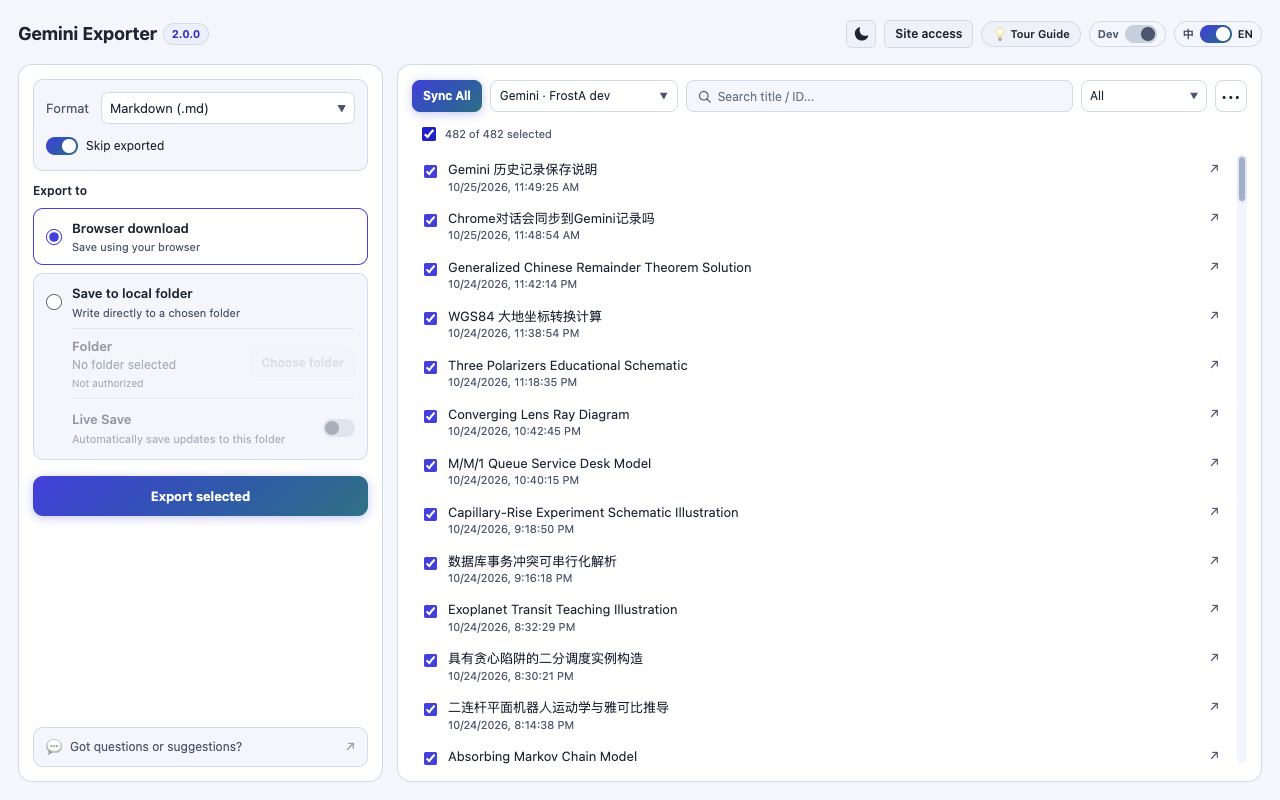Uncheck the M/M/1 Queue Service Desk Model checkbox

[431, 465]
